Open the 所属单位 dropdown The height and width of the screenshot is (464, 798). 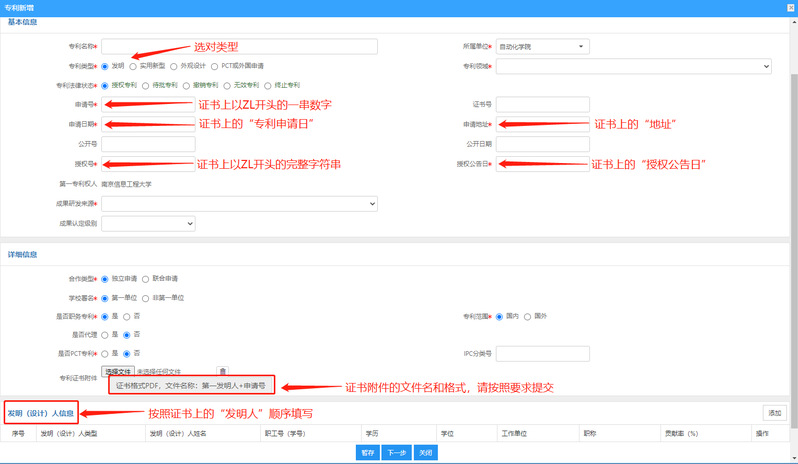click(x=543, y=46)
